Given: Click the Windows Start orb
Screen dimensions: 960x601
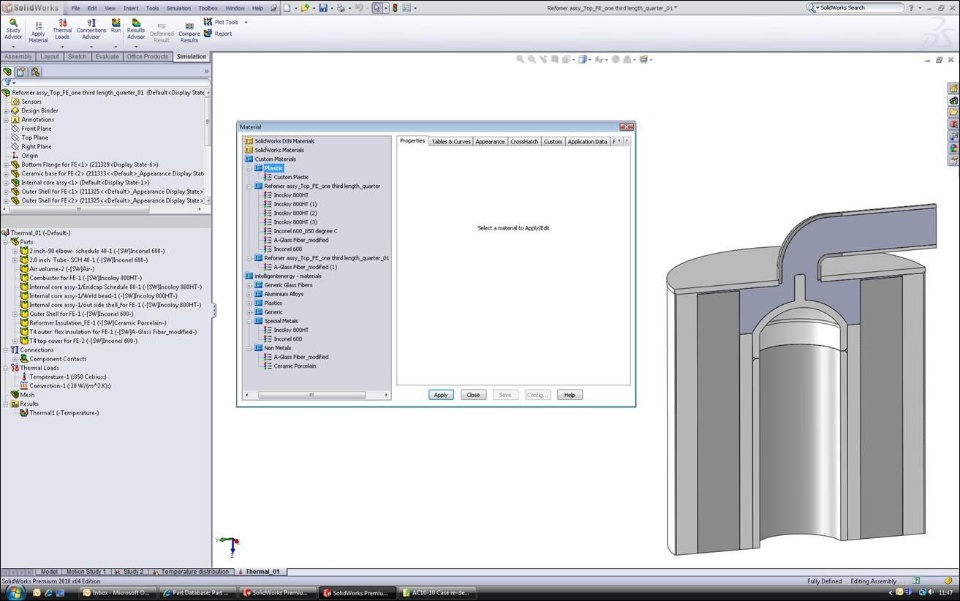Looking at the screenshot, I should point(15,592).
